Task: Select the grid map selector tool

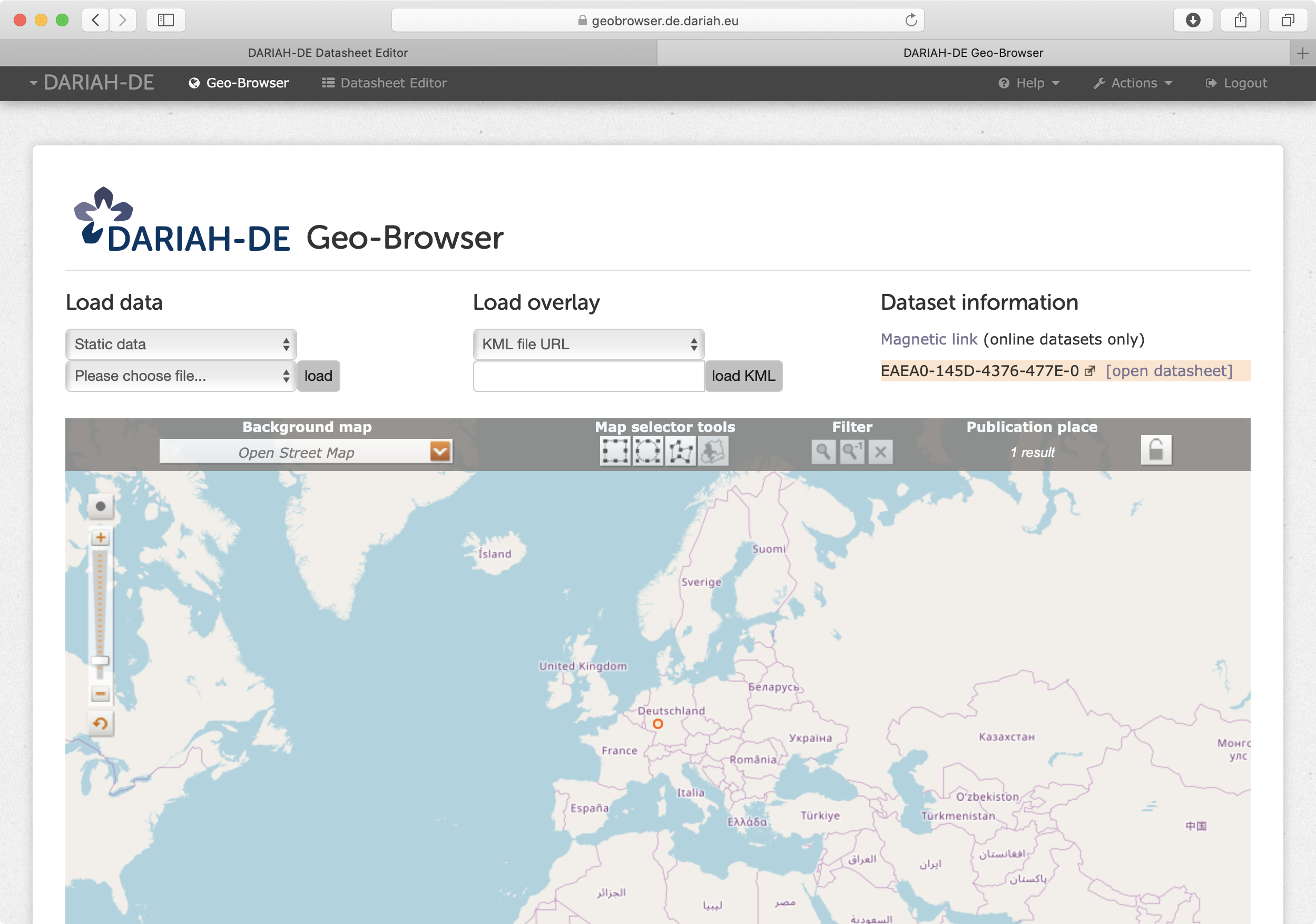Action: click(613, 451)
